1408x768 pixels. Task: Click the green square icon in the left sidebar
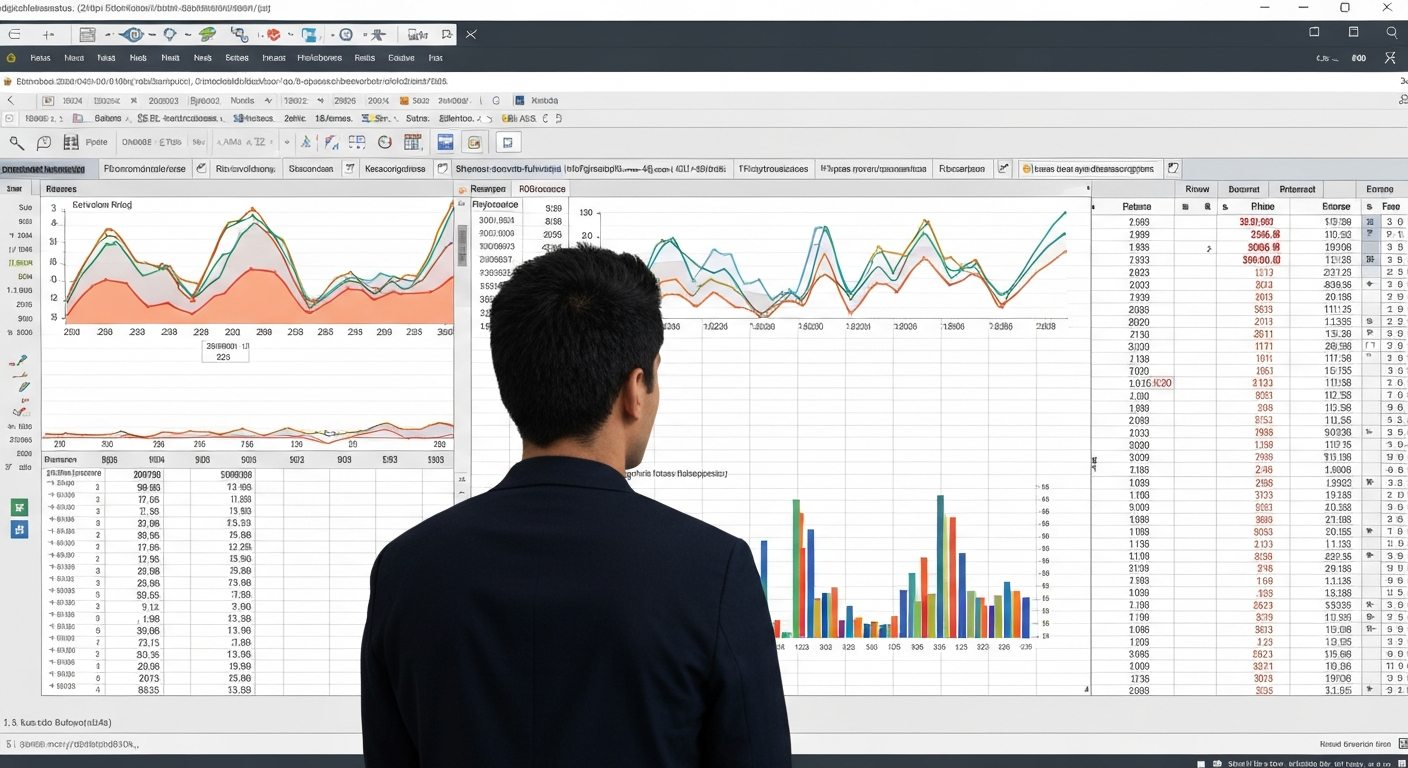[x=19, y=508]
